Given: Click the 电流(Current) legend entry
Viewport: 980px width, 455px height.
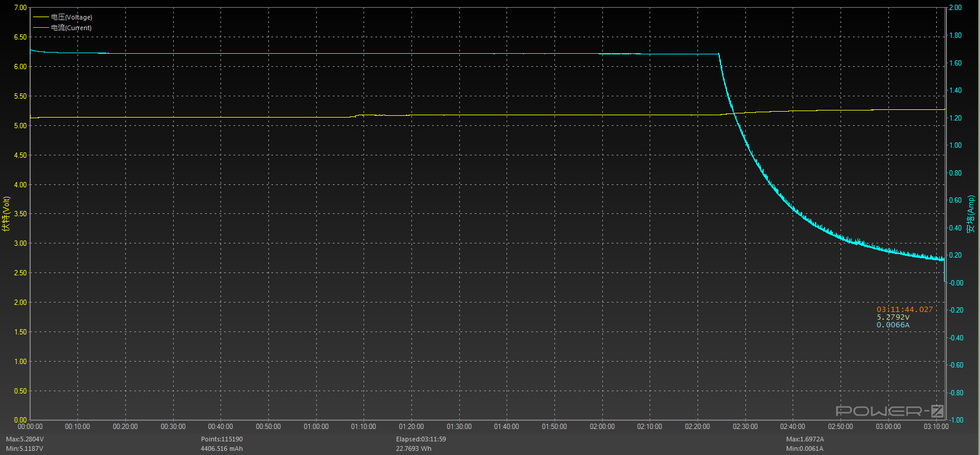Looking at the screenshot, I should click(71, 28).
